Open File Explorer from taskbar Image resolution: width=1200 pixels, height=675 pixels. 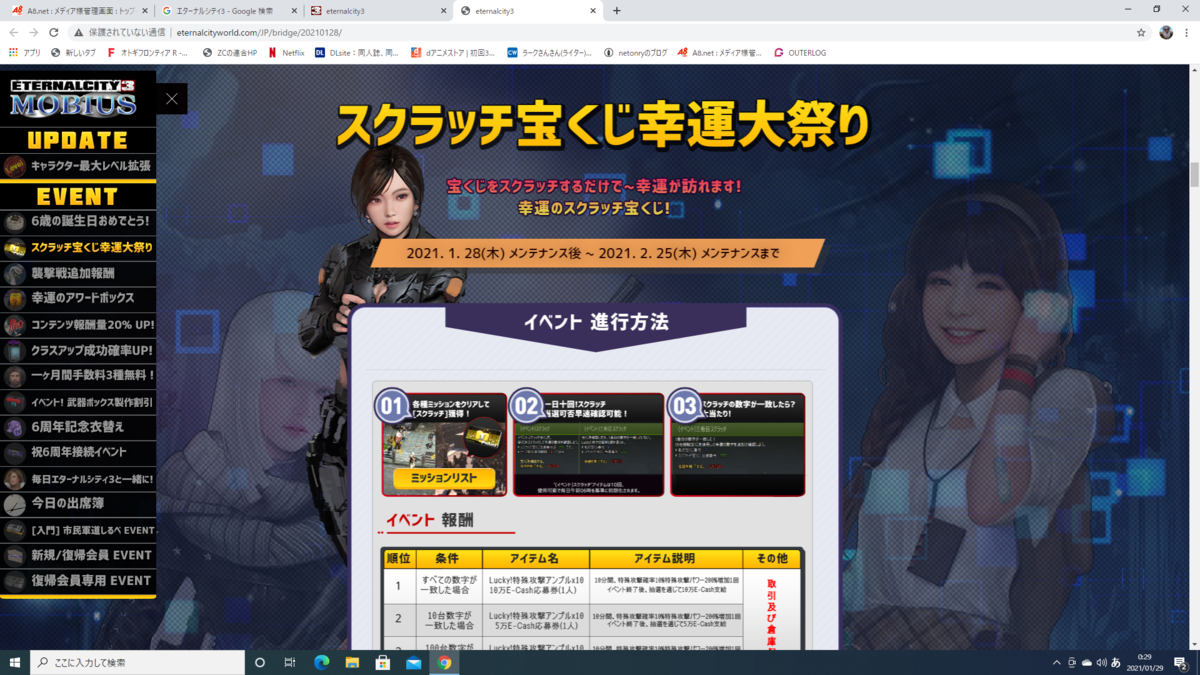point(352,662)
